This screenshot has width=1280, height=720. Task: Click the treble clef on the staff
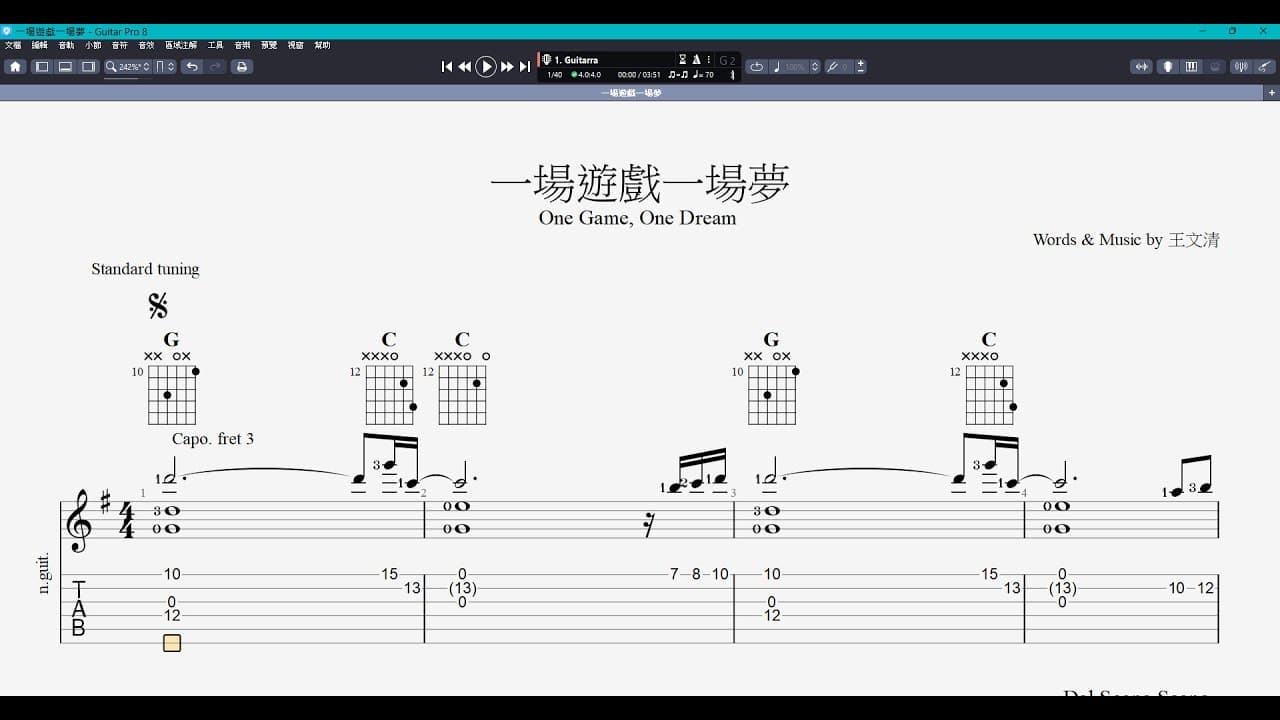(x=78, y=521)
